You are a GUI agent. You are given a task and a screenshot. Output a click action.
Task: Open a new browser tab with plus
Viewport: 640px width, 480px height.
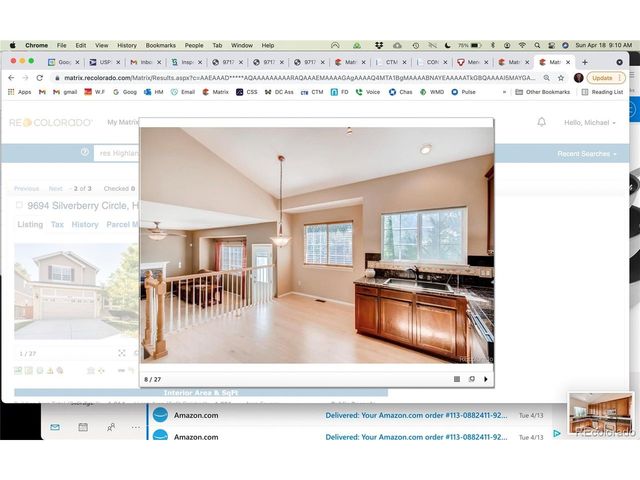(585, 62)
